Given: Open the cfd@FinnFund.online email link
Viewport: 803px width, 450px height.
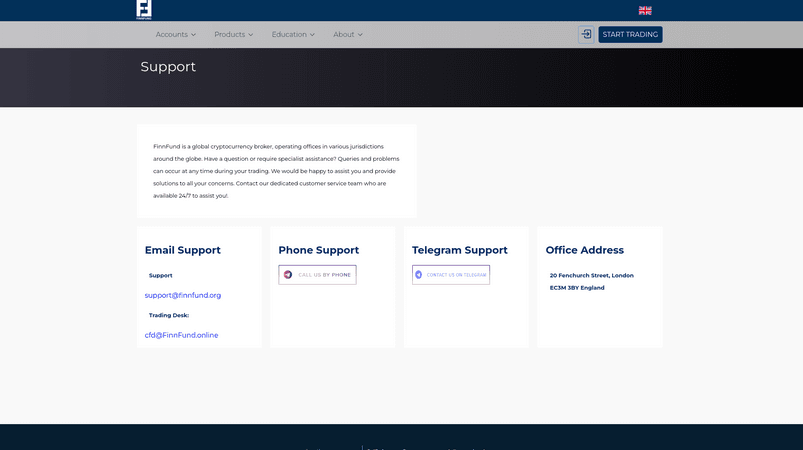Looking at the screenshot, I should tap(181, 335).
